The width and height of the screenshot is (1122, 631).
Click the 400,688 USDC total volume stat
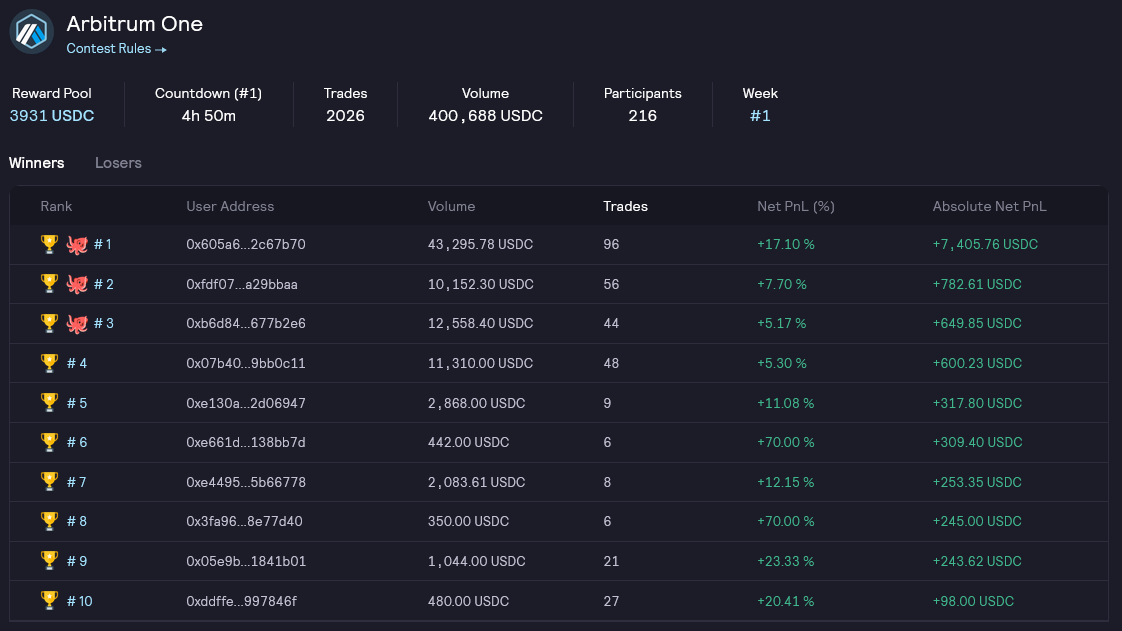coord(485,116)
